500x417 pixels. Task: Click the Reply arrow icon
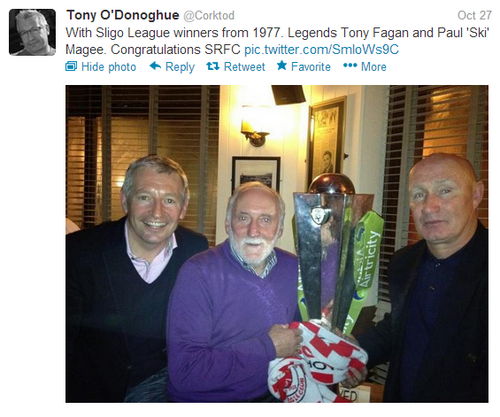point(155,66)
